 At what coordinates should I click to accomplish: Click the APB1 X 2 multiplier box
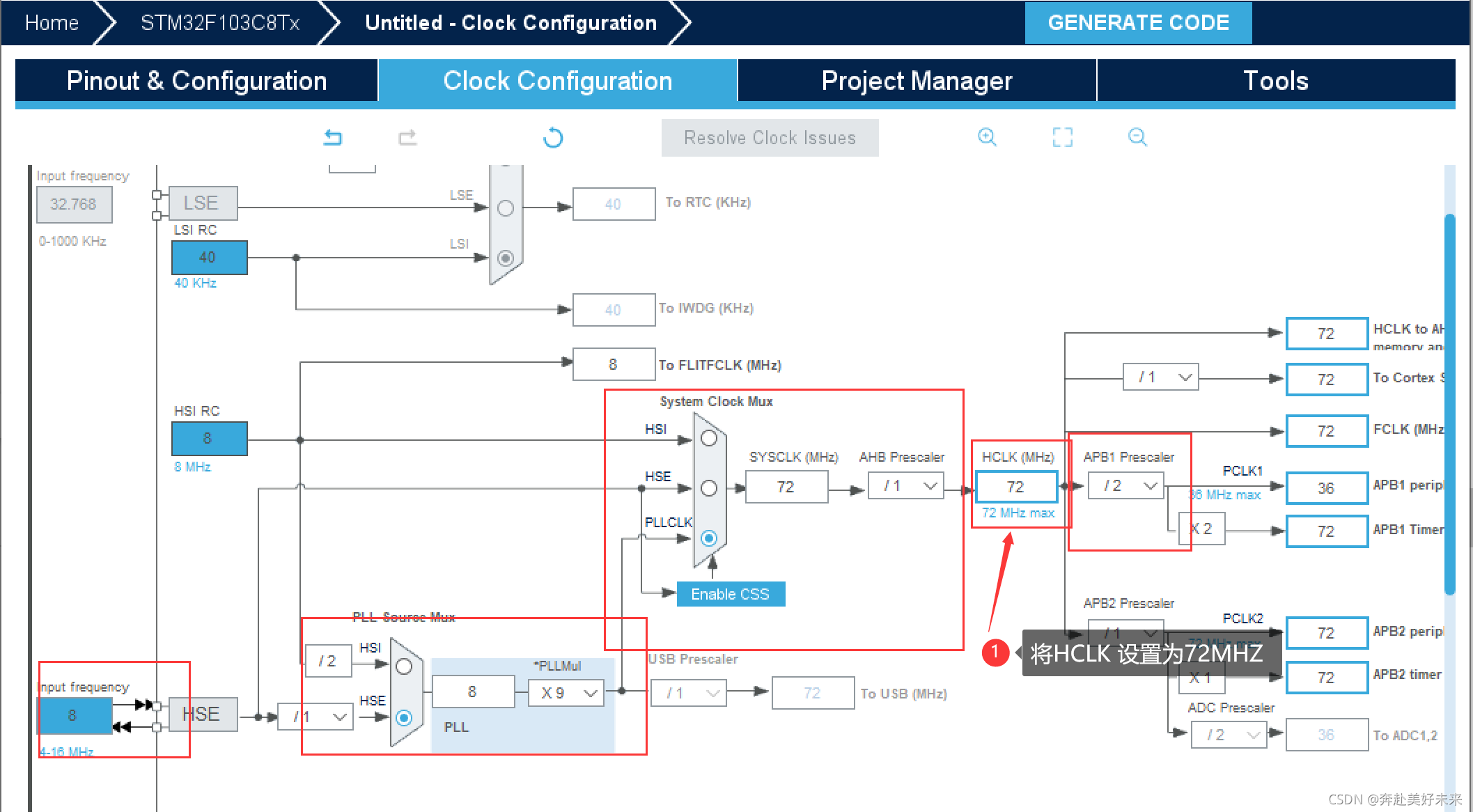click(1202, 529)
